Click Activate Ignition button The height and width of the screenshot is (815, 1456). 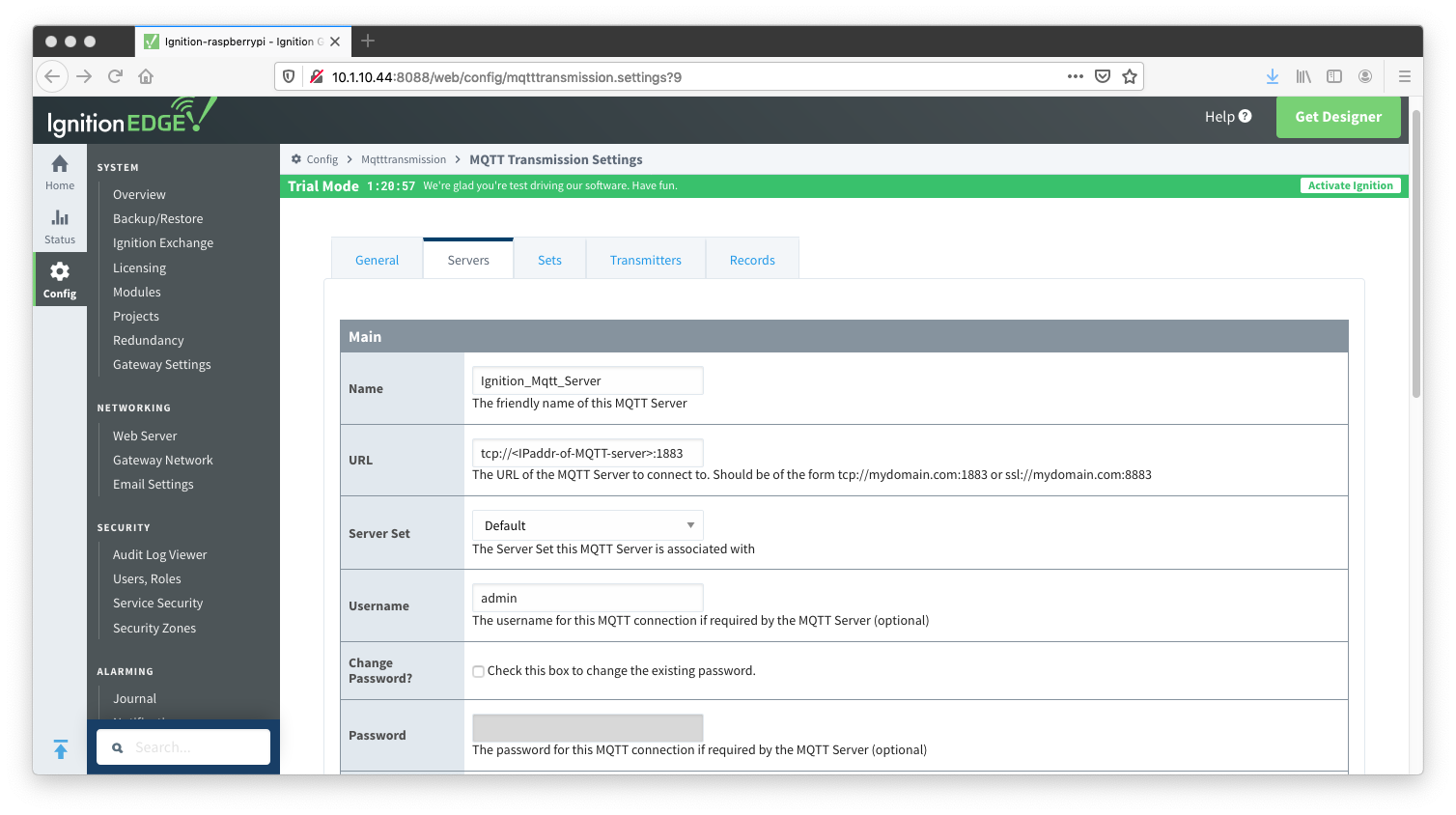pyautogui.click(x=1350, y=185)
